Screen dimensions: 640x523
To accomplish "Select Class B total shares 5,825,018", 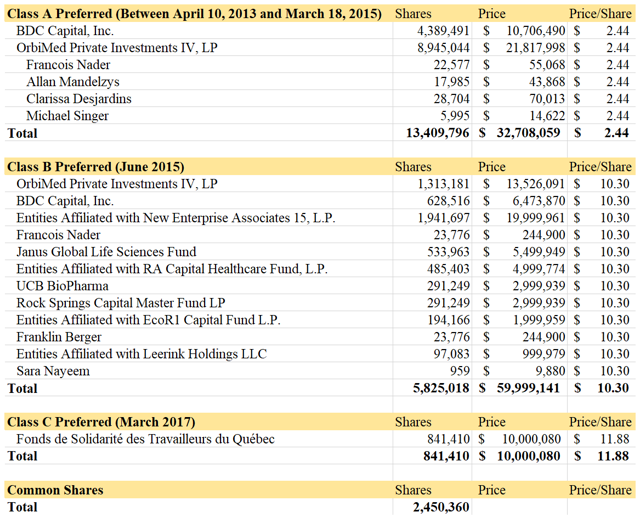I will (441, 388).
